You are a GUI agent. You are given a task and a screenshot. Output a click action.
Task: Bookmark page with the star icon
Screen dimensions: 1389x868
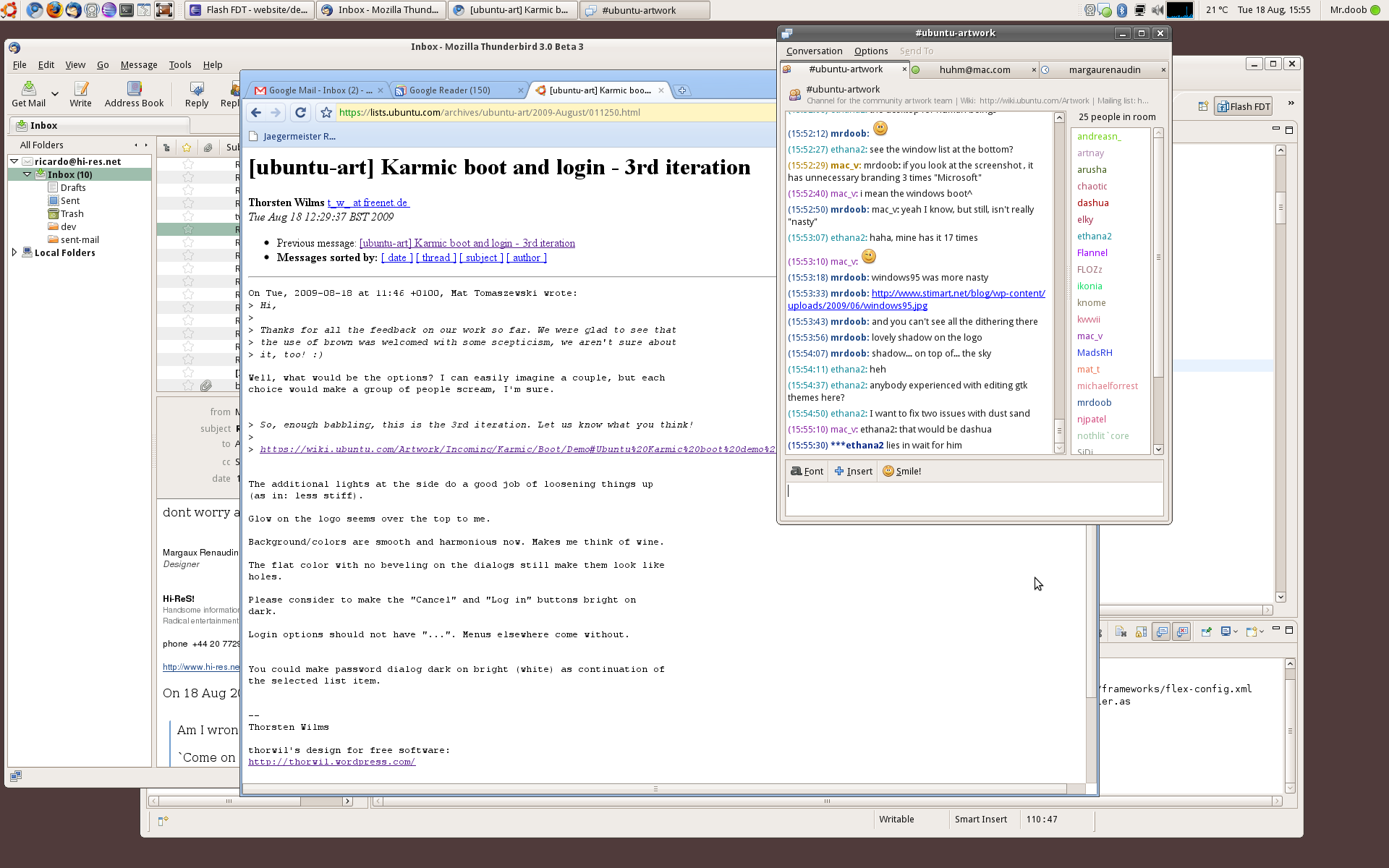326,112
